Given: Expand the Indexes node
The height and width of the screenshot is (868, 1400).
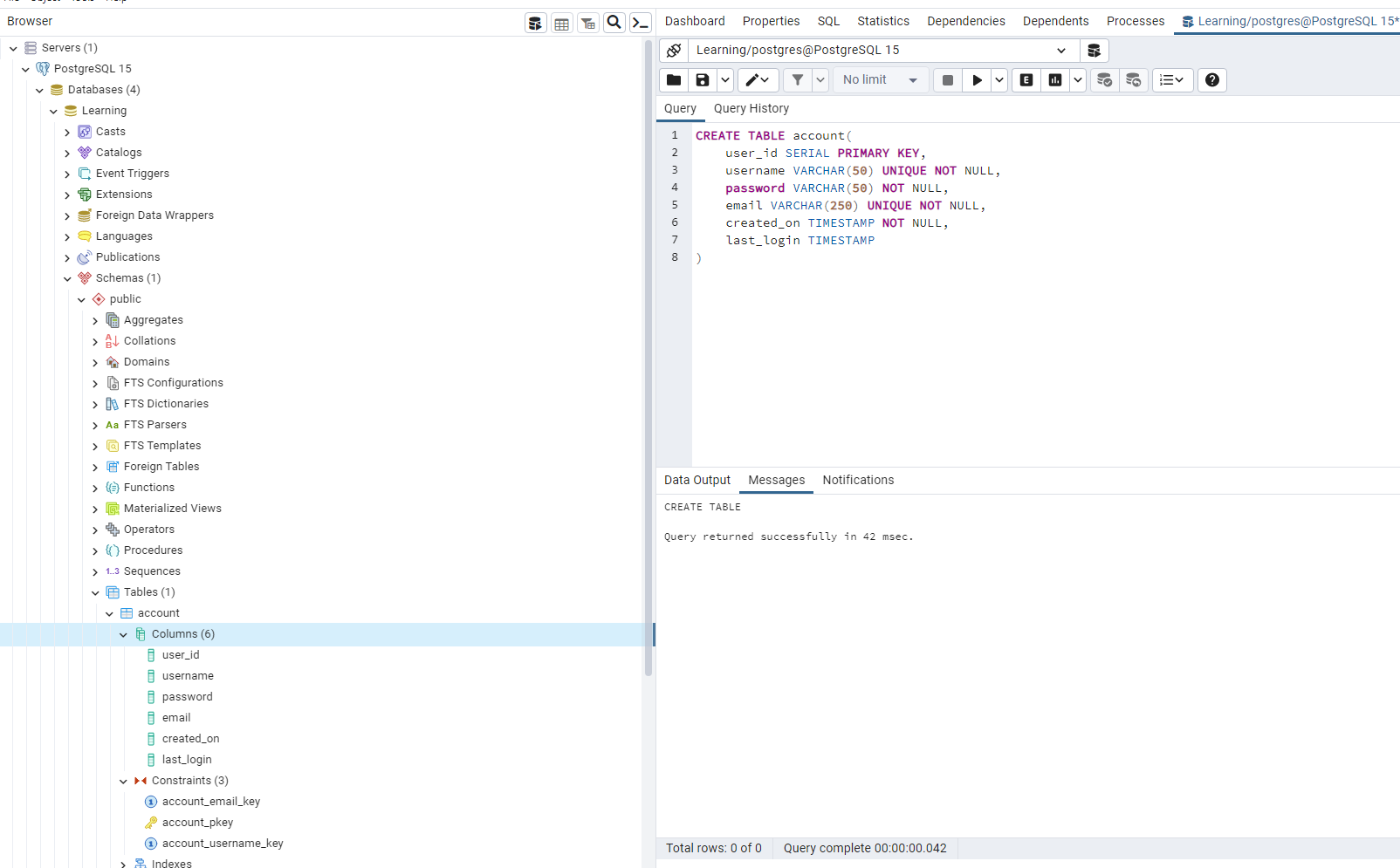Looking at the screenshot, I should (x=123, y=865).
